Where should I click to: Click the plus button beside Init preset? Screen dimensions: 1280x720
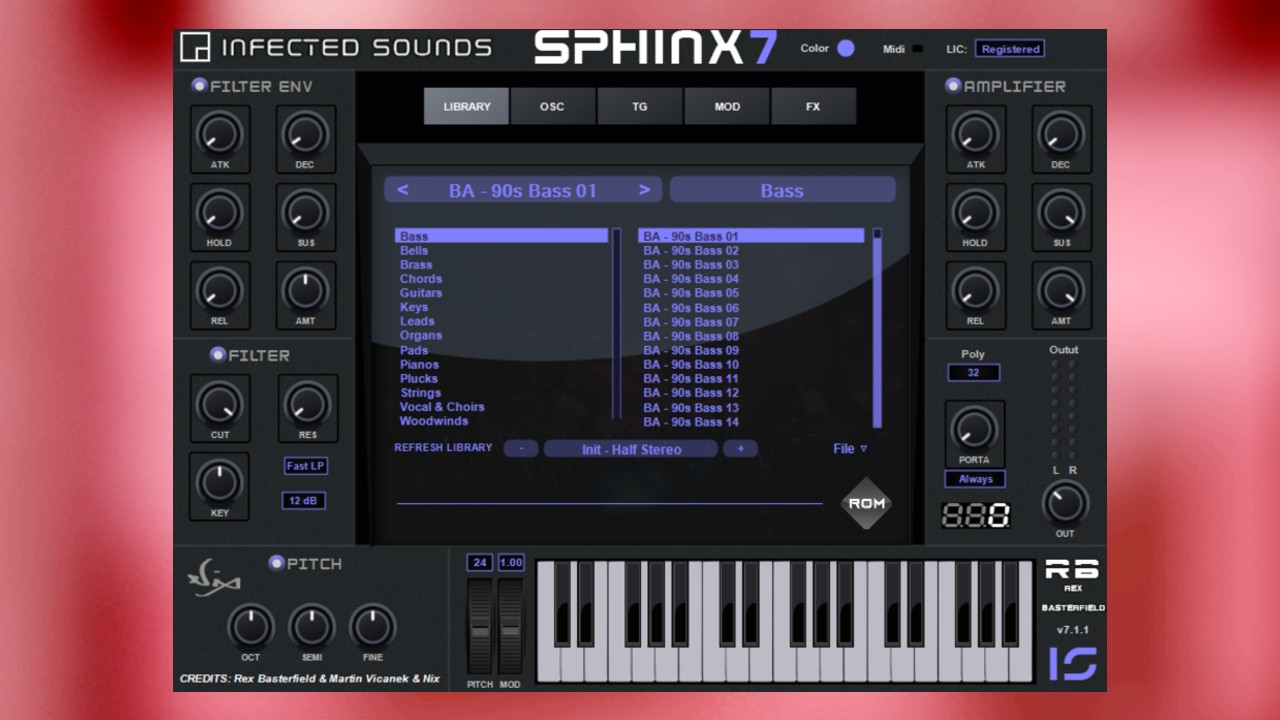741,449
